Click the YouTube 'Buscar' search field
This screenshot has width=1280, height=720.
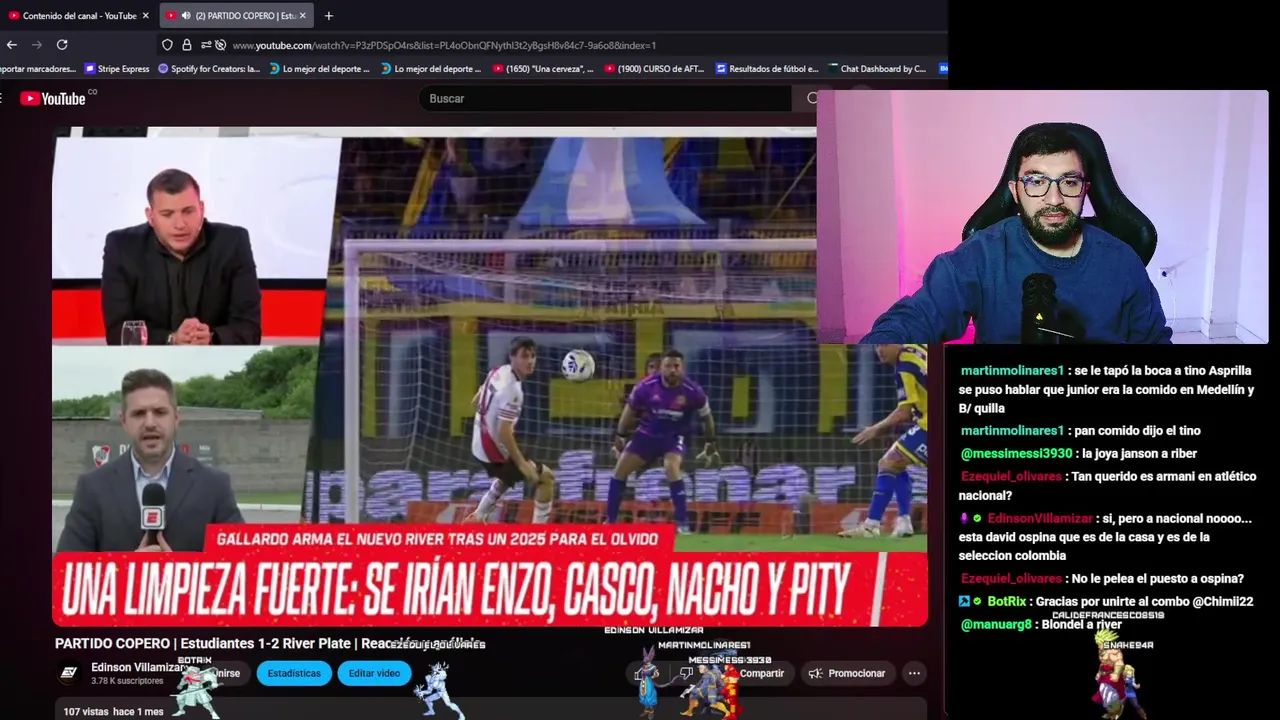(605, 98)
